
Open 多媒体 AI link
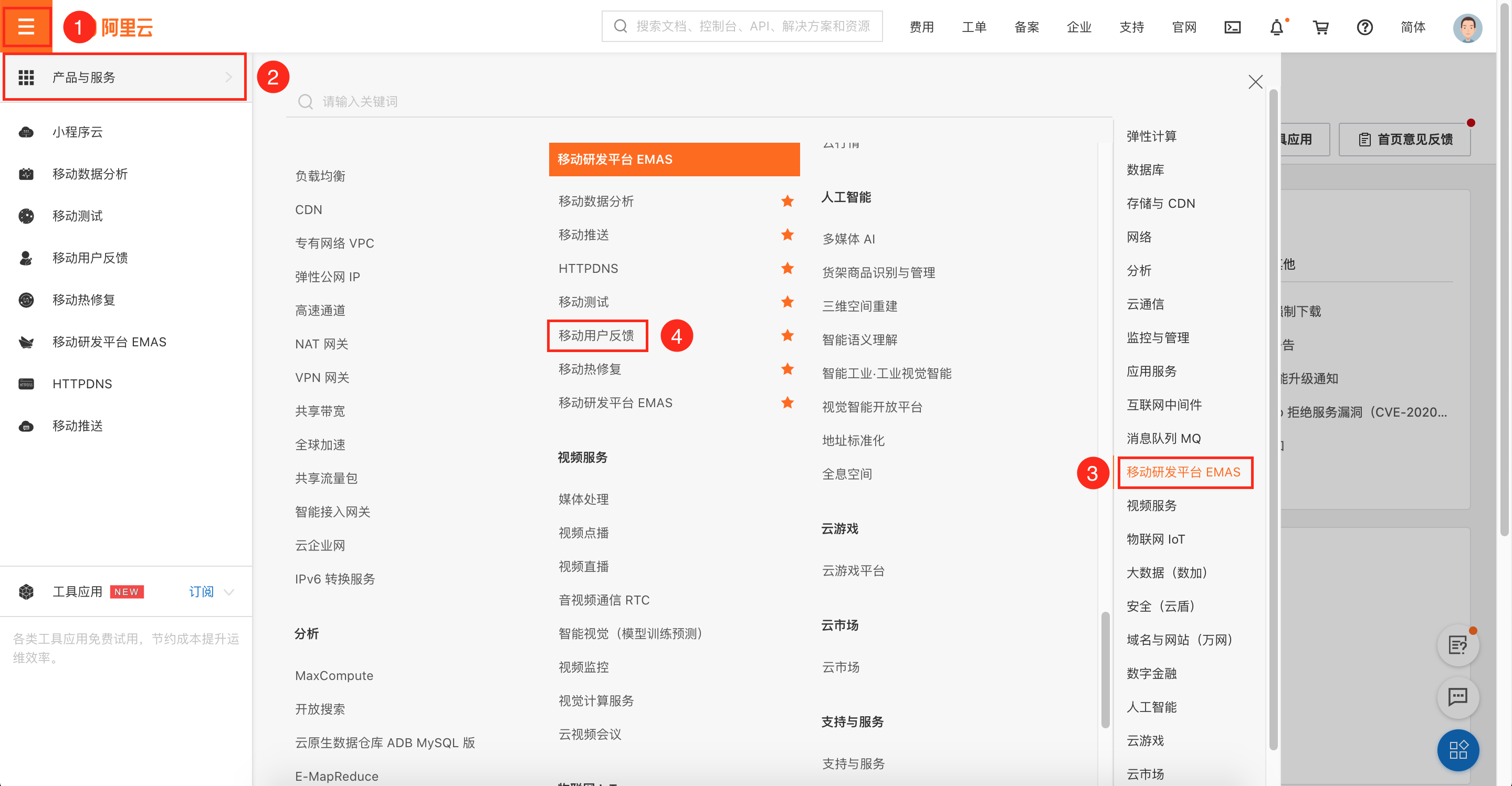click(848, 239)
